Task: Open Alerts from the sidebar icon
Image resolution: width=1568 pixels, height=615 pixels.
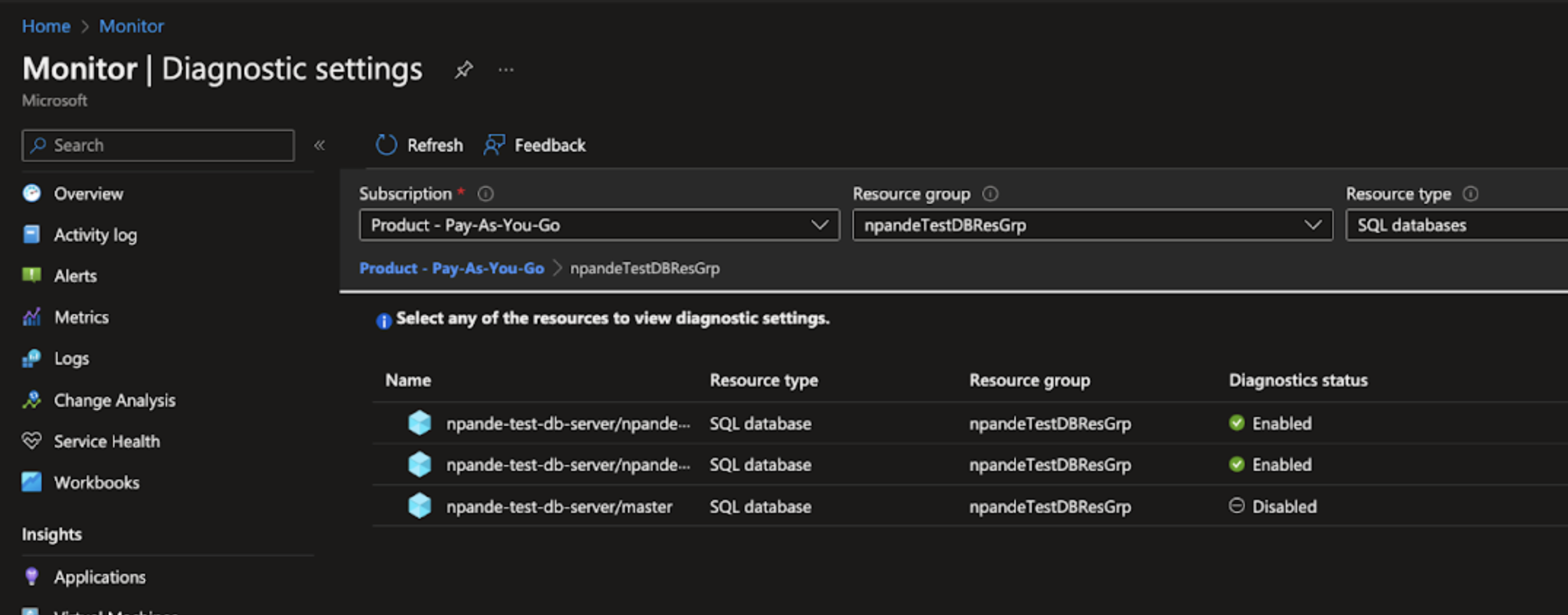Action: point(33,275)
